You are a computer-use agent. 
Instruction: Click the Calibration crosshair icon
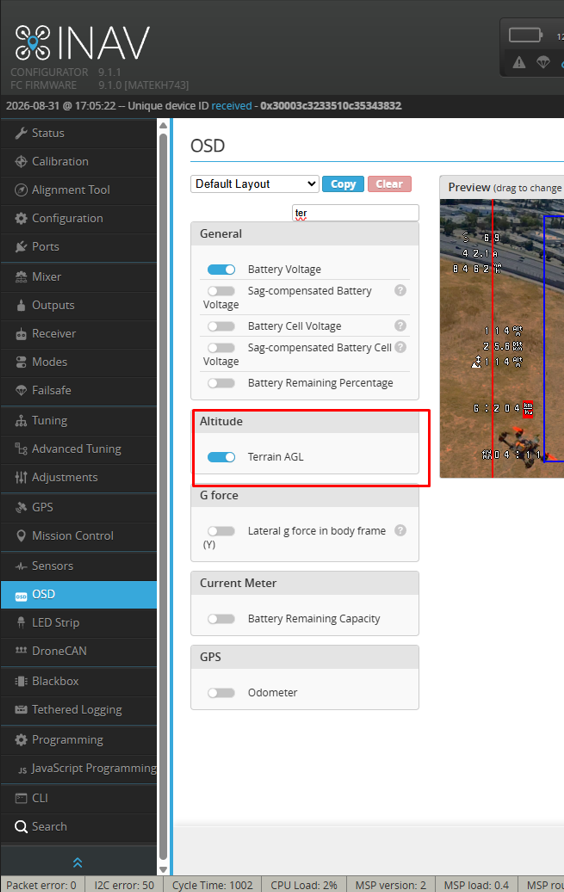(x=21, y=162)
